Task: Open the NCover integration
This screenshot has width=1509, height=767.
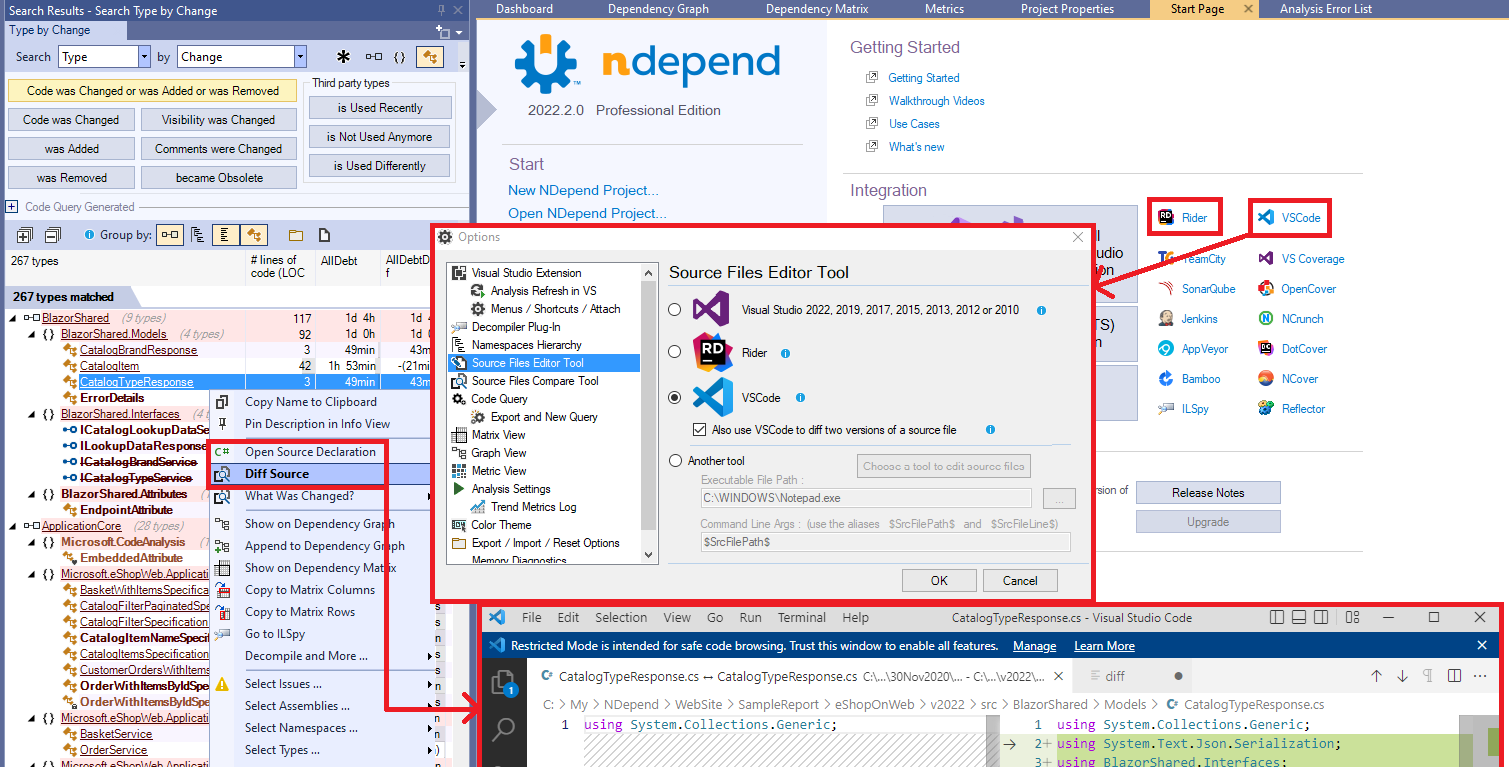Action: pos(1289,379)
